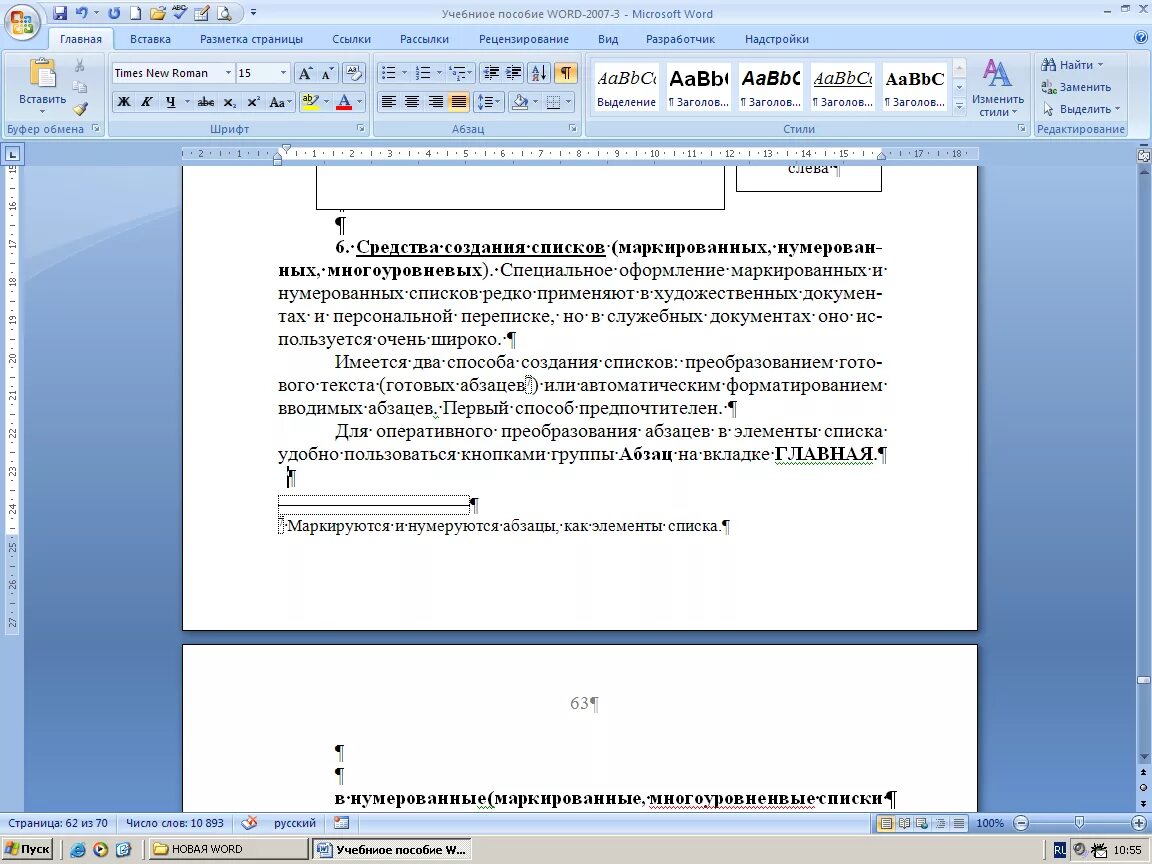This screenshot has height=864, width=1152.
Task: Open print preview magnifier icon
Action: click(224, 13)
